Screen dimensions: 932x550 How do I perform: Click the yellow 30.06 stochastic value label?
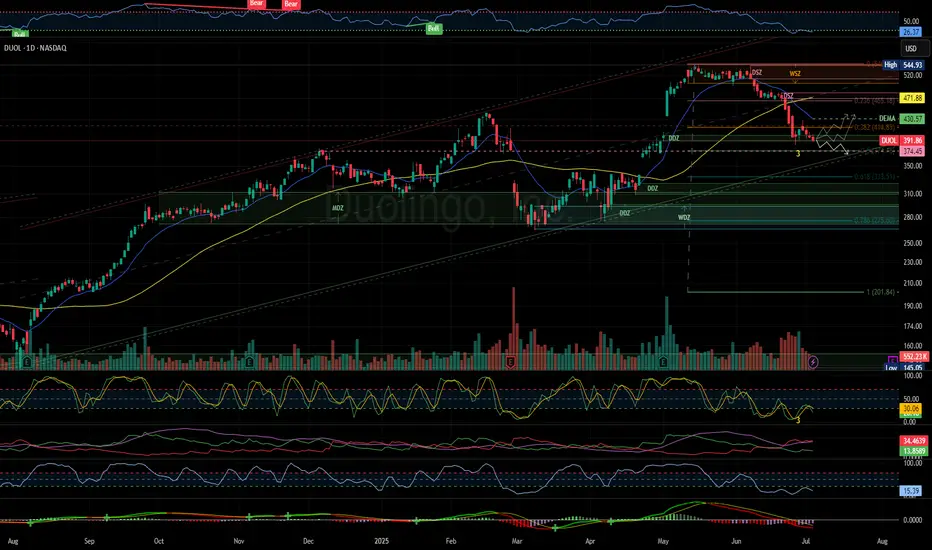(x=911, y=408)
